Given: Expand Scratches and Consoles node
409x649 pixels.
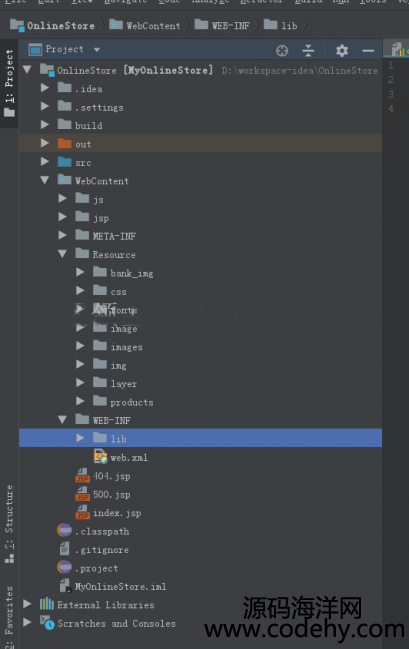Looking at the screenshot, I should pos(27,622).
